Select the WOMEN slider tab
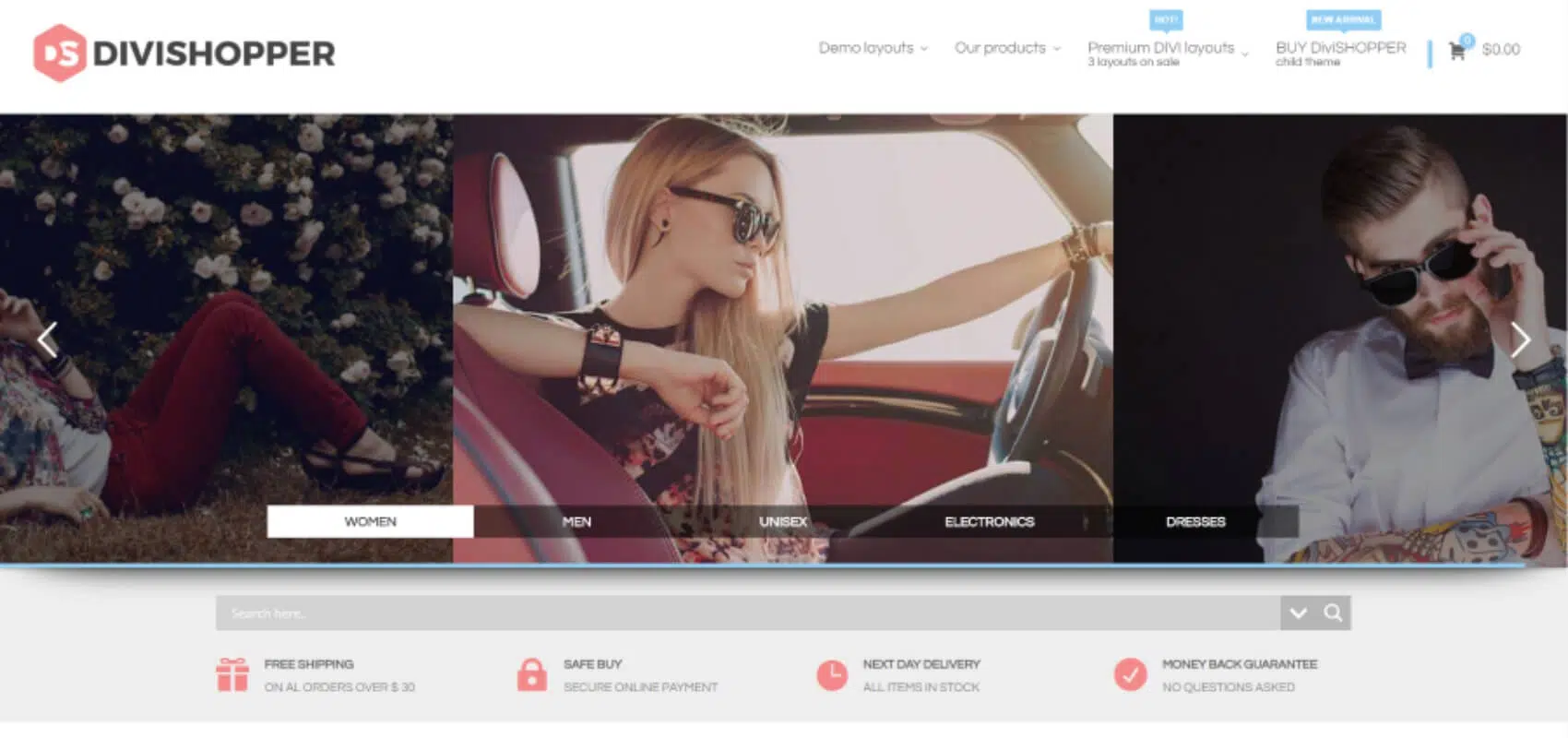 370,521
